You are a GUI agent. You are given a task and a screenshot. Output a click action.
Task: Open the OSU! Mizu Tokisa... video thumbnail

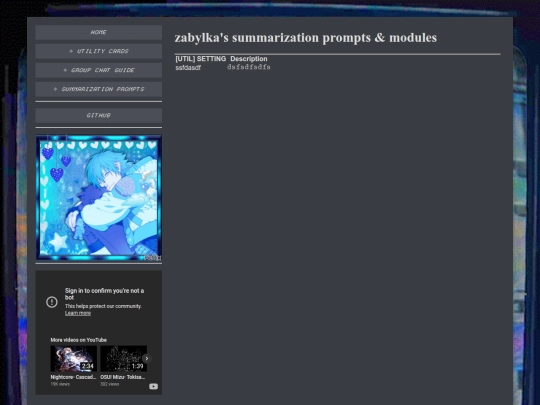click(123, 359)
